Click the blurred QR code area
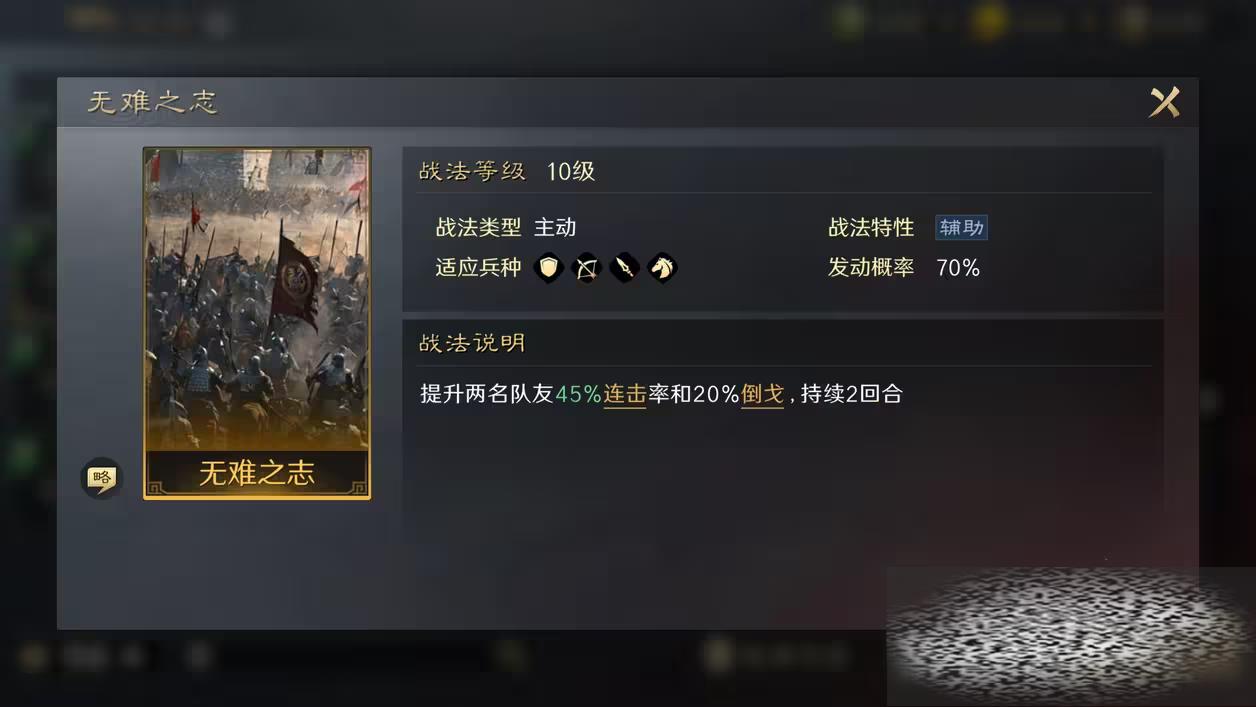 pyautogui.click(x=1070, y=636)
